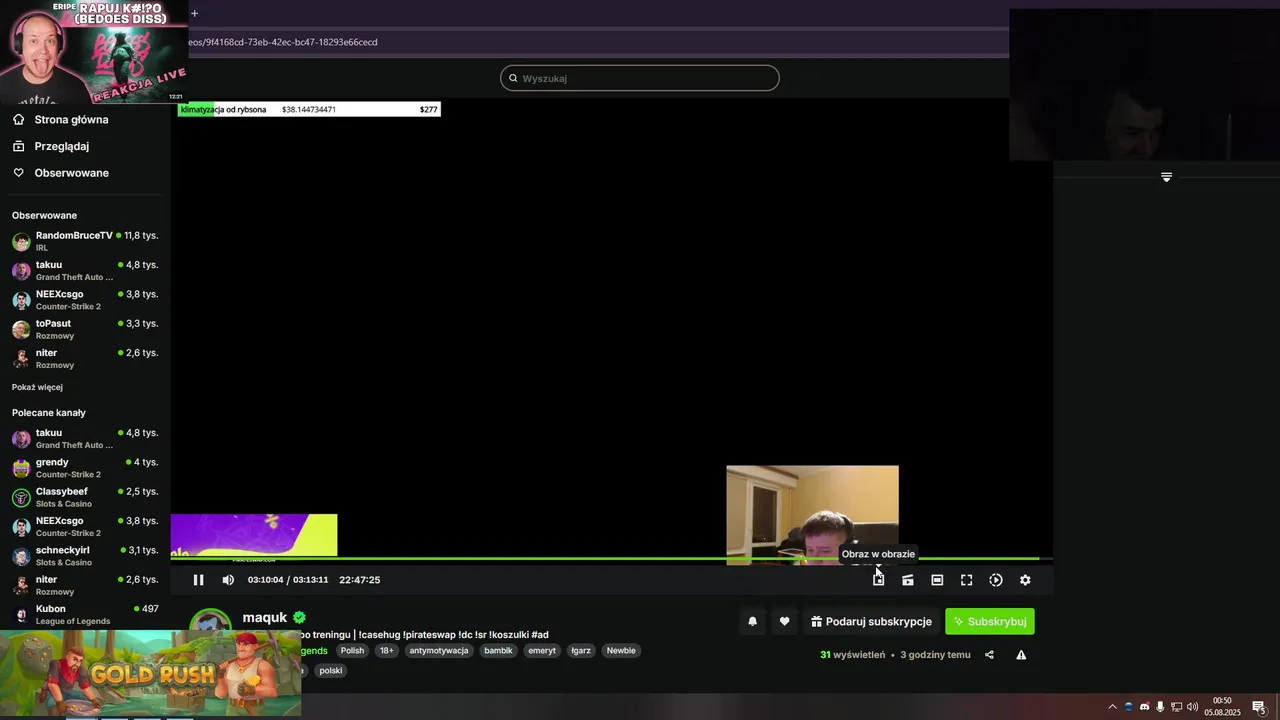This screenshot has width=1280, height=720.
Task: Click emeryt tag
Action: tap(542, 650)
